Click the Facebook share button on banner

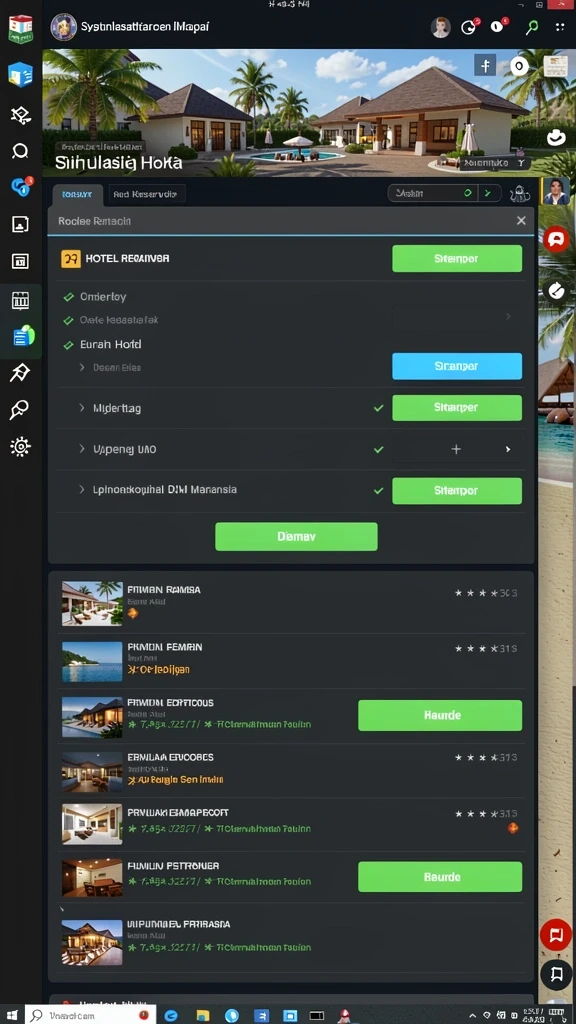(x=485, y=66)
